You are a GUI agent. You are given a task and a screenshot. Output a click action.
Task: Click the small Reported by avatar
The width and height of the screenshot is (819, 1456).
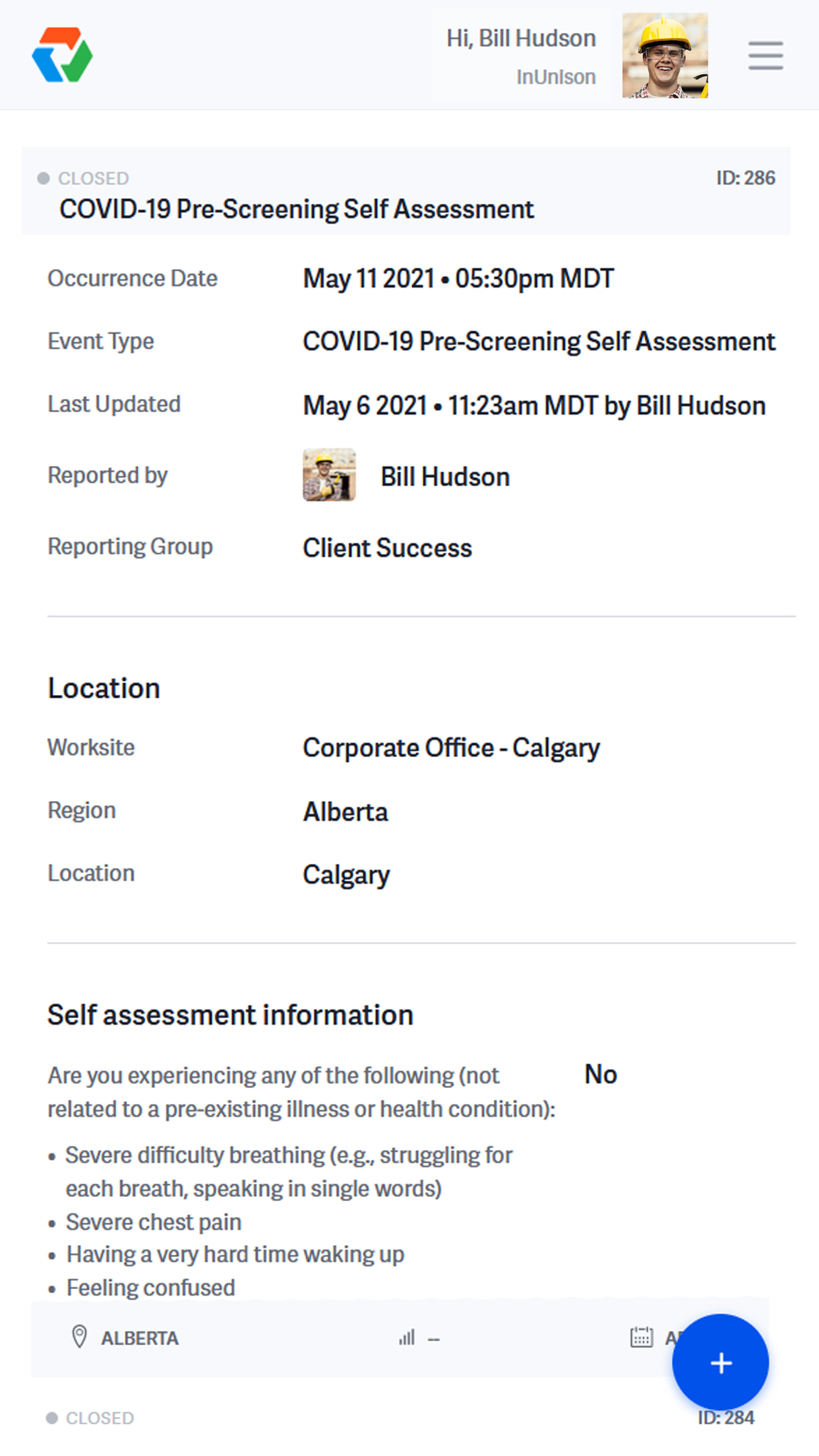(329, 475)
